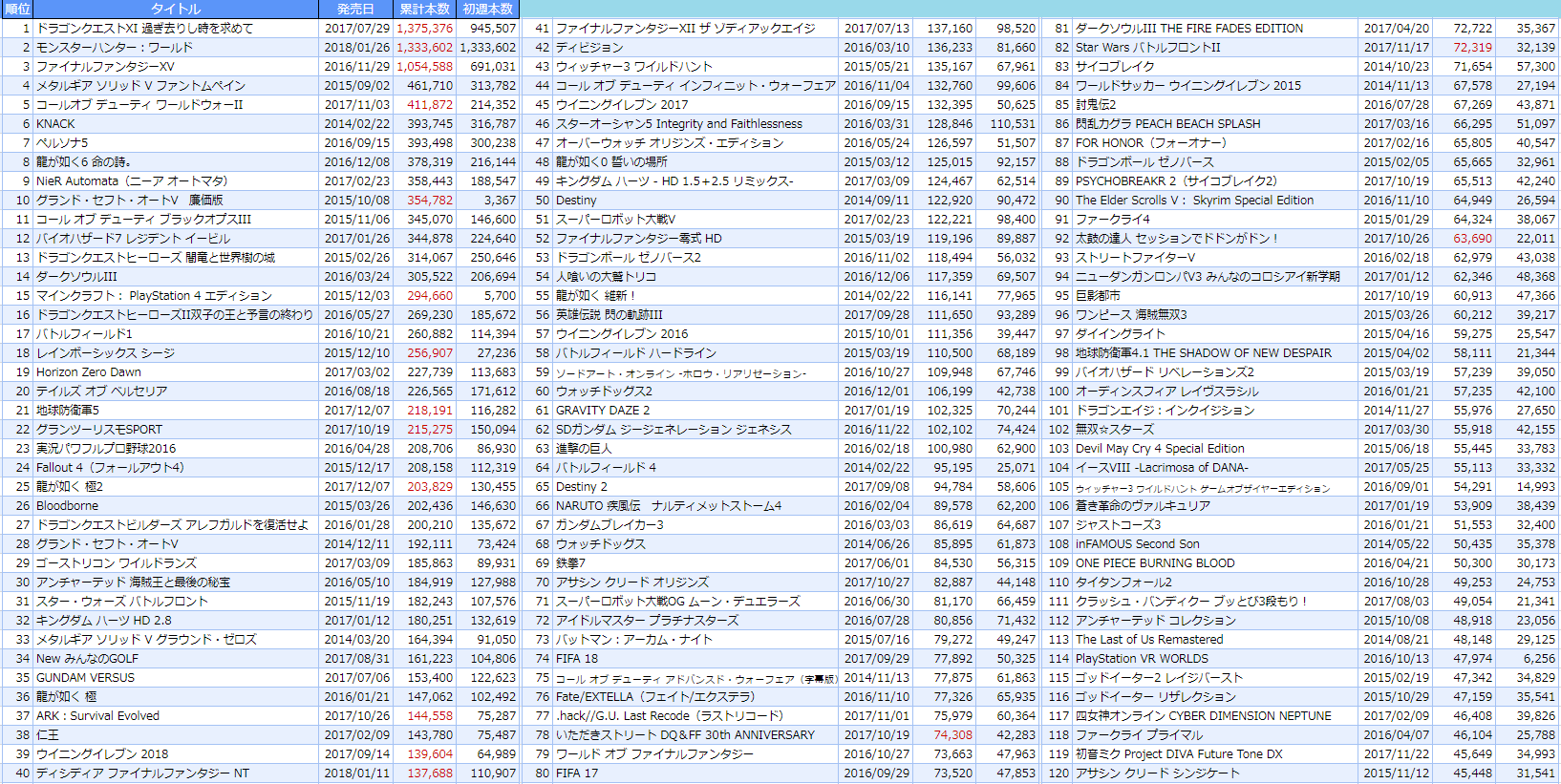Click the 順位 column header

point(17,9)
